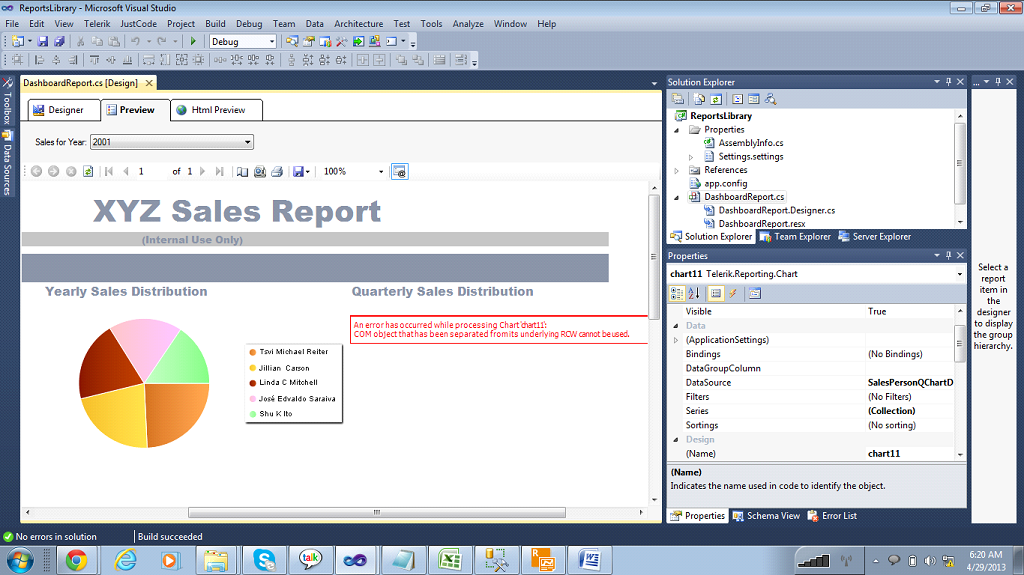Screen dimensions: 1024x575
Task: Open the chart11 object selector dropdown
Action: click(959, 274)
